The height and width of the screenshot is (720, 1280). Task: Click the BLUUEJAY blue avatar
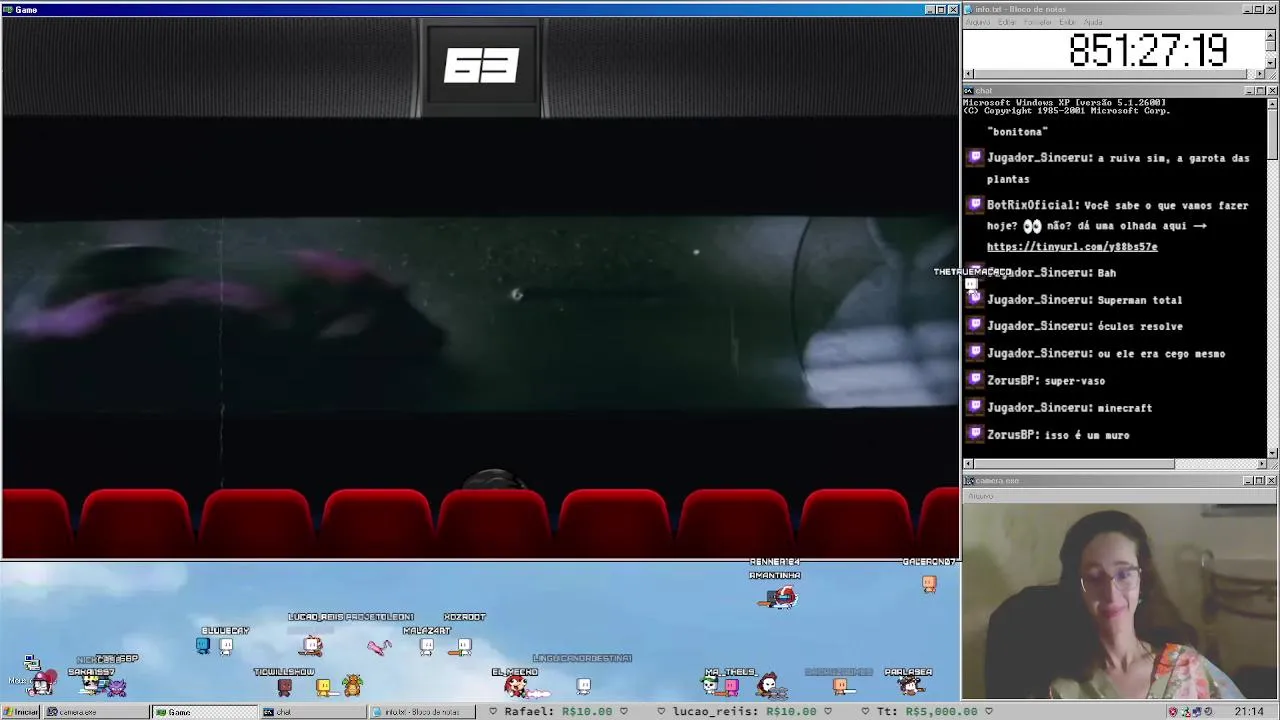coord(203,646)
